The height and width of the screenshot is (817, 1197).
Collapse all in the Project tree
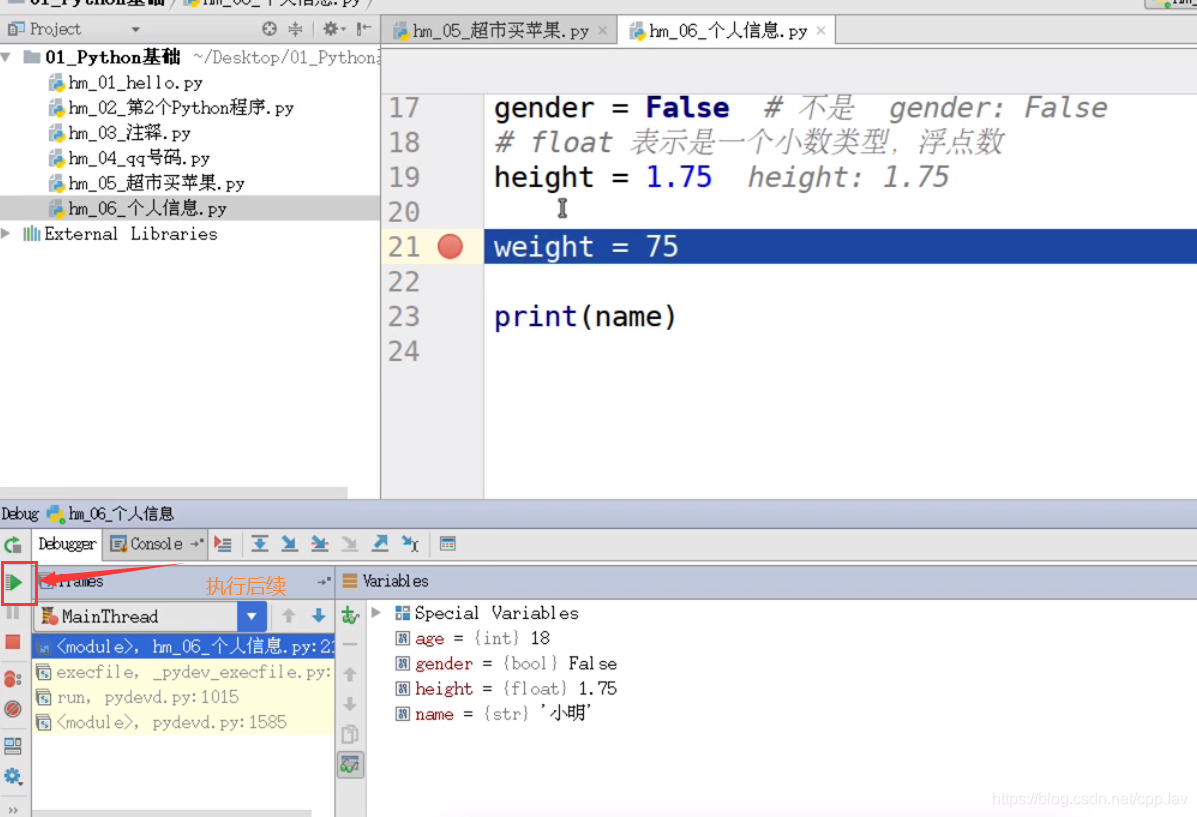[x=295, y=29]
